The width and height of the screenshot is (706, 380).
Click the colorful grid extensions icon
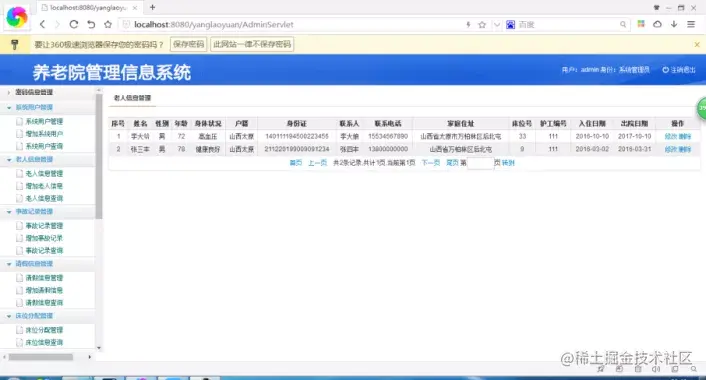click(x=641, y=24)
